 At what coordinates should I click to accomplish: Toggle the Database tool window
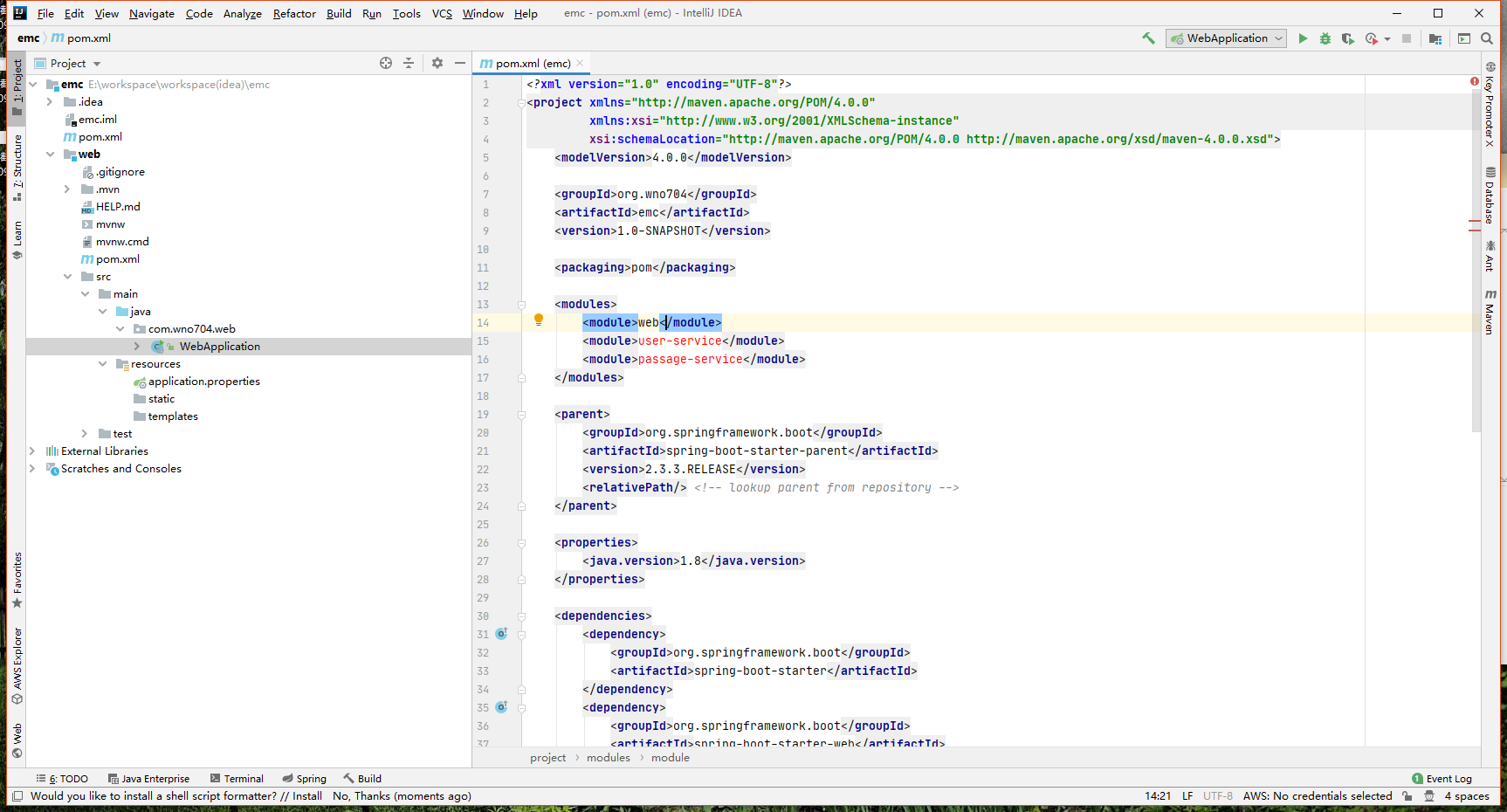tap(1490, 196)
